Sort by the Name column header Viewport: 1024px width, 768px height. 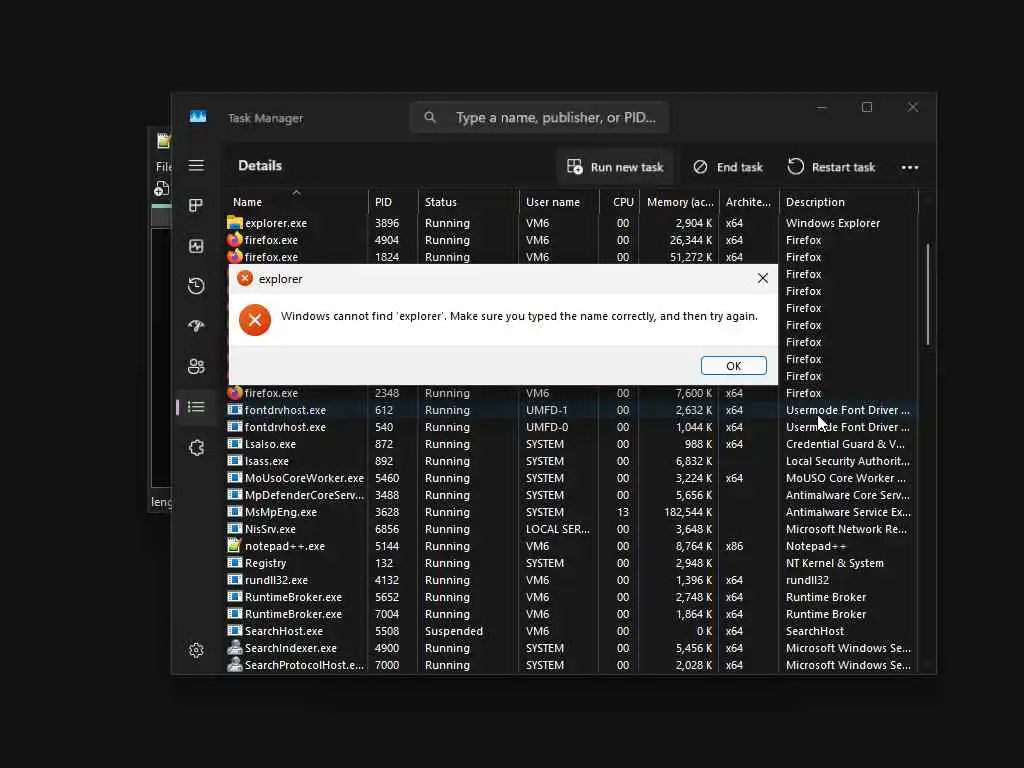coord(297,202)
